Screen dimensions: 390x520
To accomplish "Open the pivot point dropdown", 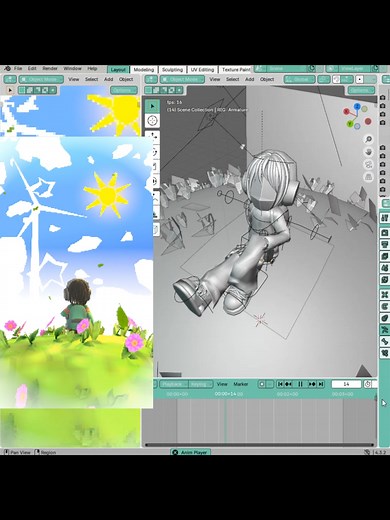I will [x=324, y=79].
